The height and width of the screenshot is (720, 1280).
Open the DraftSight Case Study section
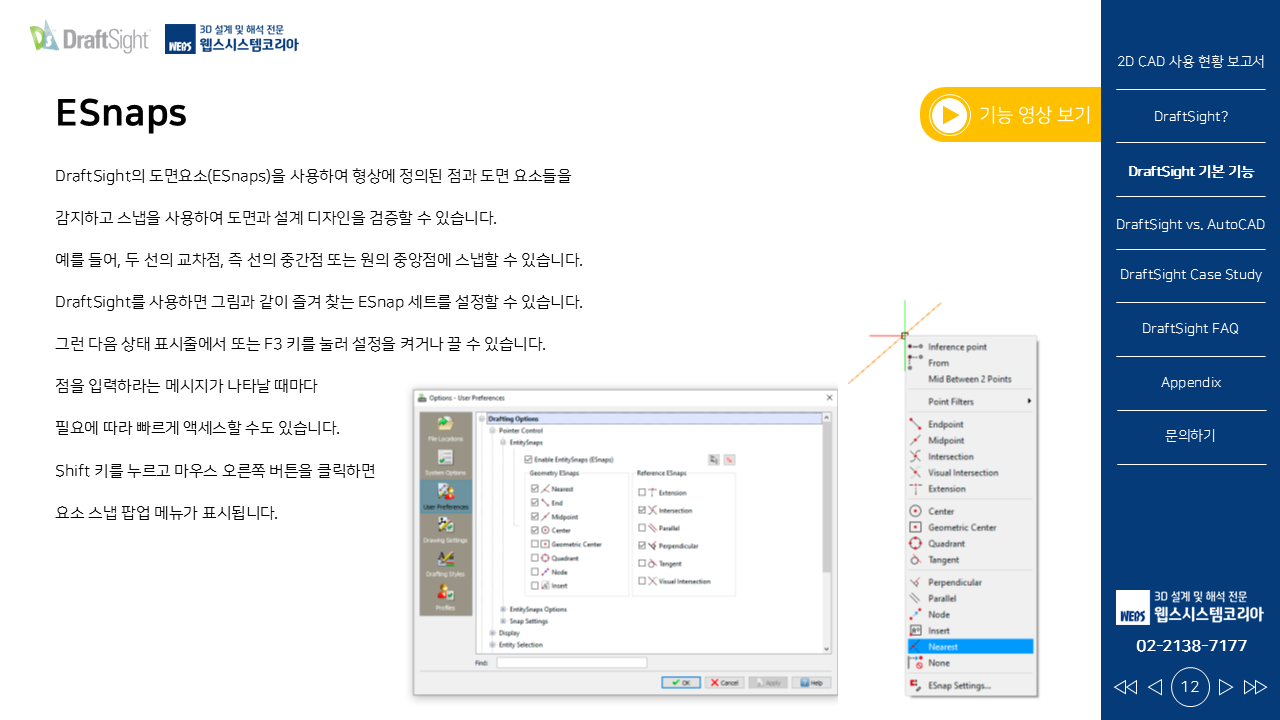tap(1190, 274)
